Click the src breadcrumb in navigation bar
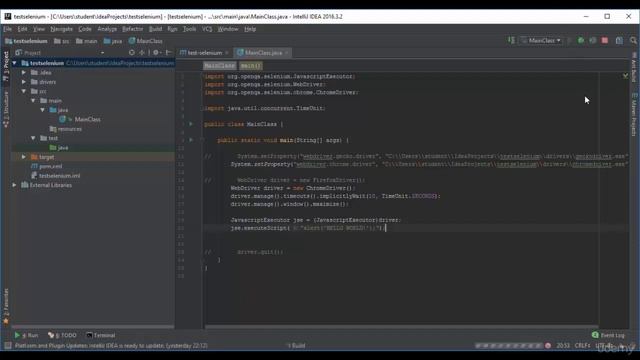 (x=62, y=41)
